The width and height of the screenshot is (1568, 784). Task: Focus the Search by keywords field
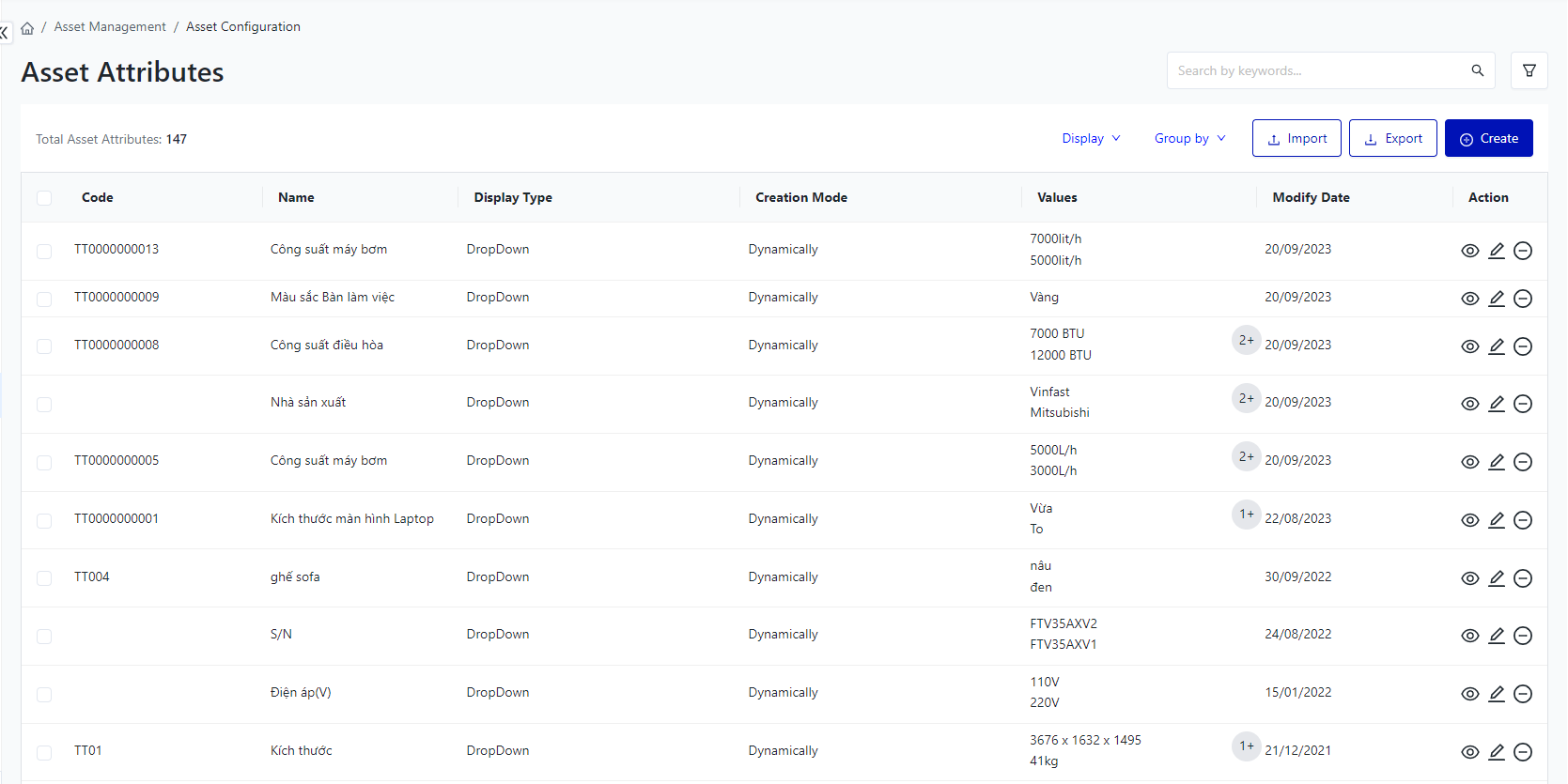(1315, 70)
